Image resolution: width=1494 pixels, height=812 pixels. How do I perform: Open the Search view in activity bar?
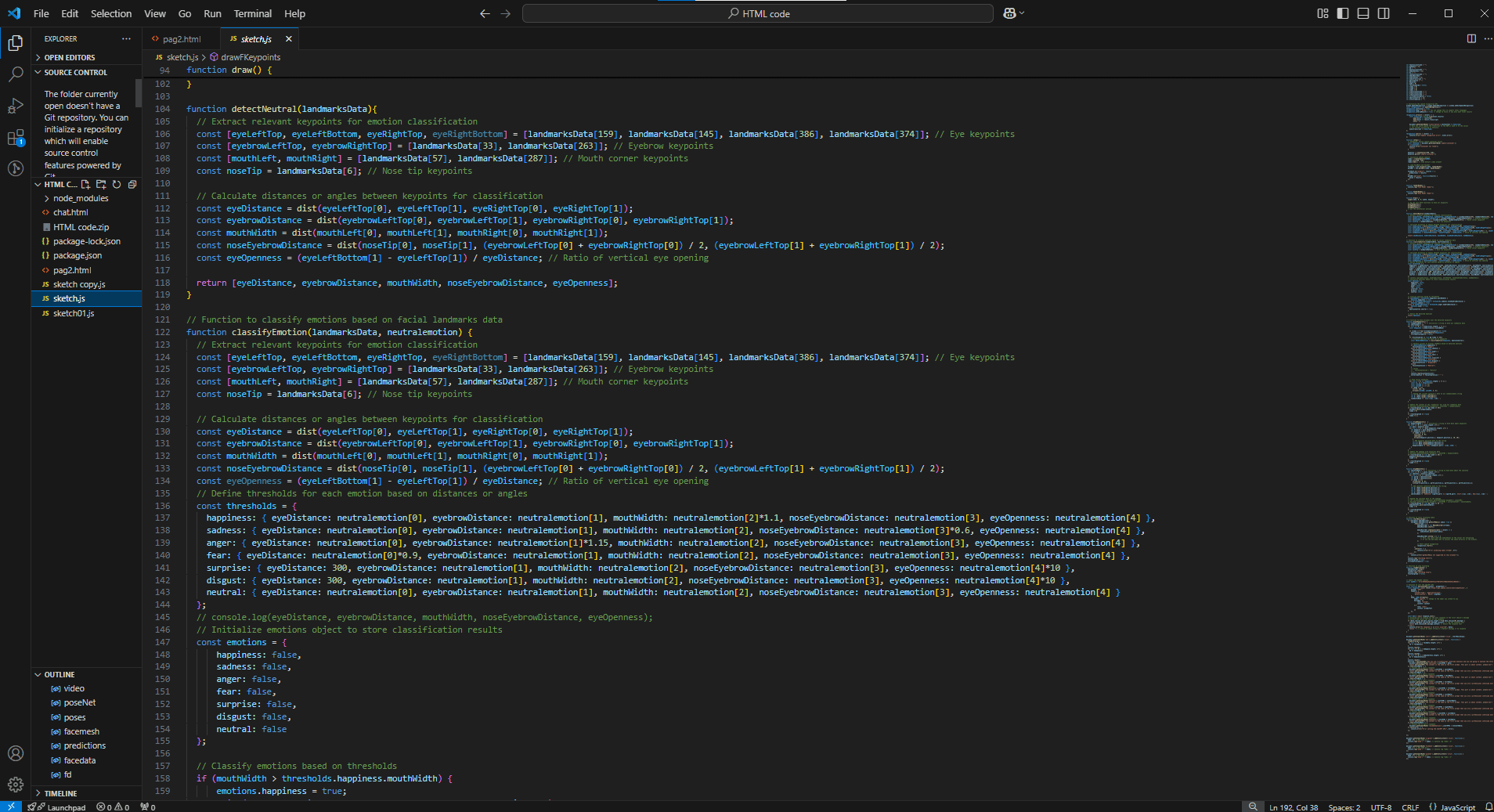click(15, 74)
